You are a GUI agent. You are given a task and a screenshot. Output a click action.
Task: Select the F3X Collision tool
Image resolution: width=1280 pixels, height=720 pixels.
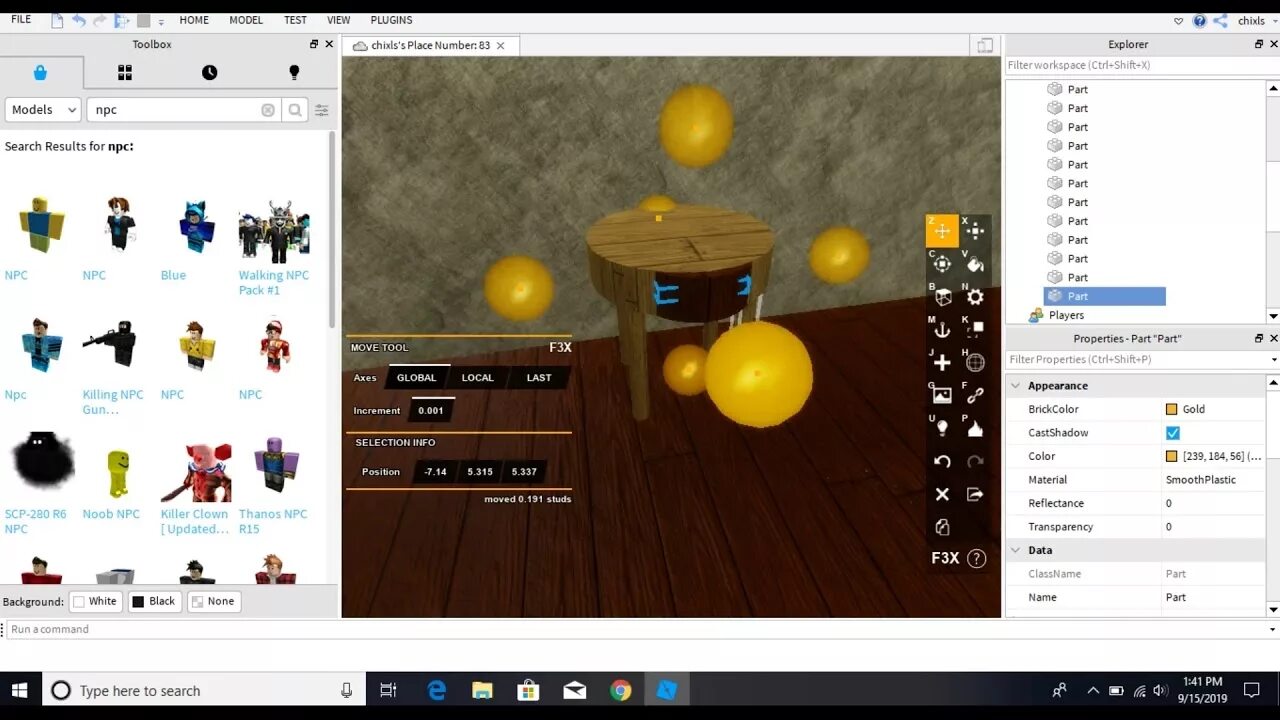pos(975,330)
